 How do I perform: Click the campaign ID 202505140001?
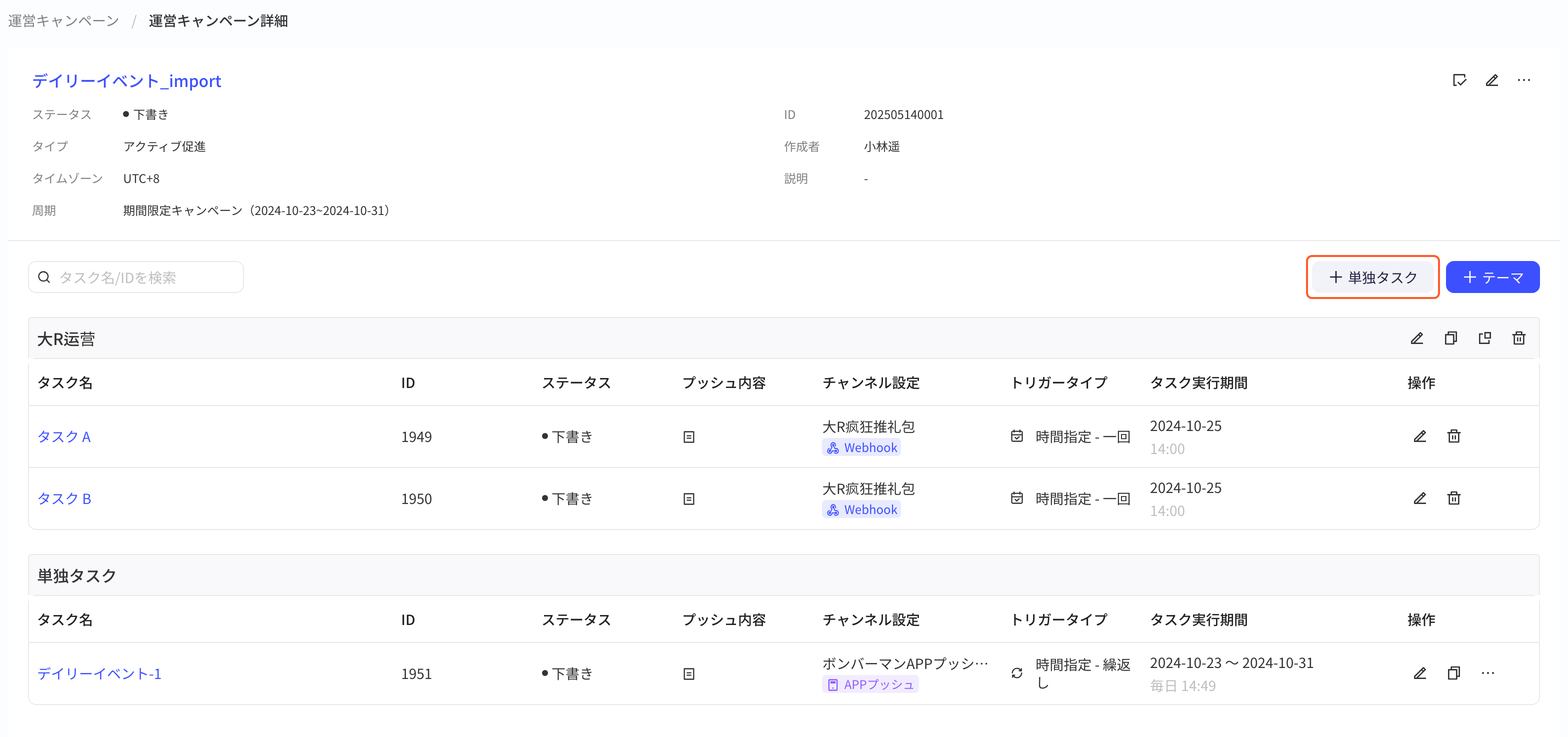(x=903, y=114)
